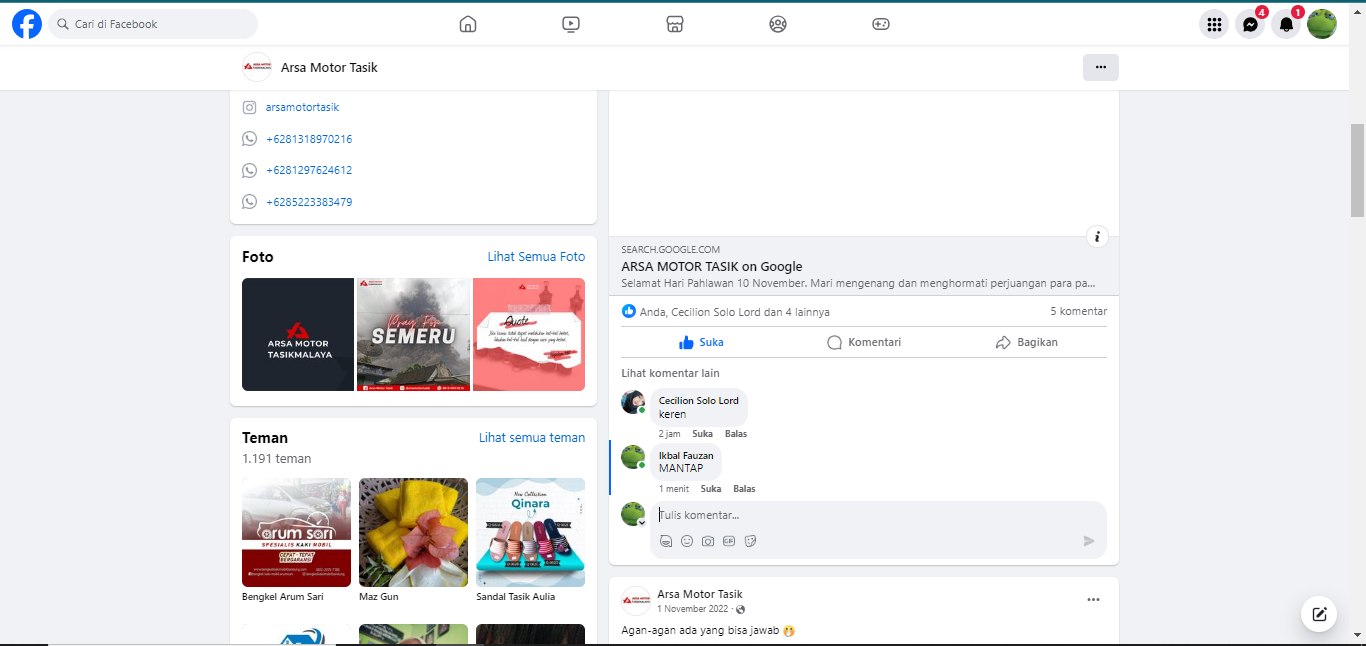The height and width of the screenshot is (646, 1366).
Task: Click the send arrow in comment box
Action: click(1089, 541)
